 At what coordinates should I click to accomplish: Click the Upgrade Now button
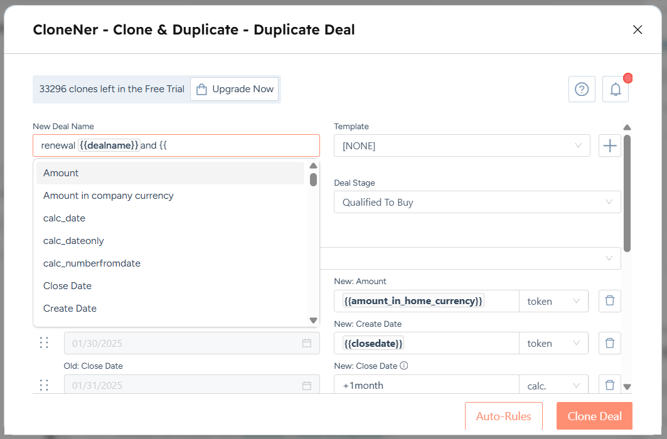pyautogui.click(x=234, y=89)
